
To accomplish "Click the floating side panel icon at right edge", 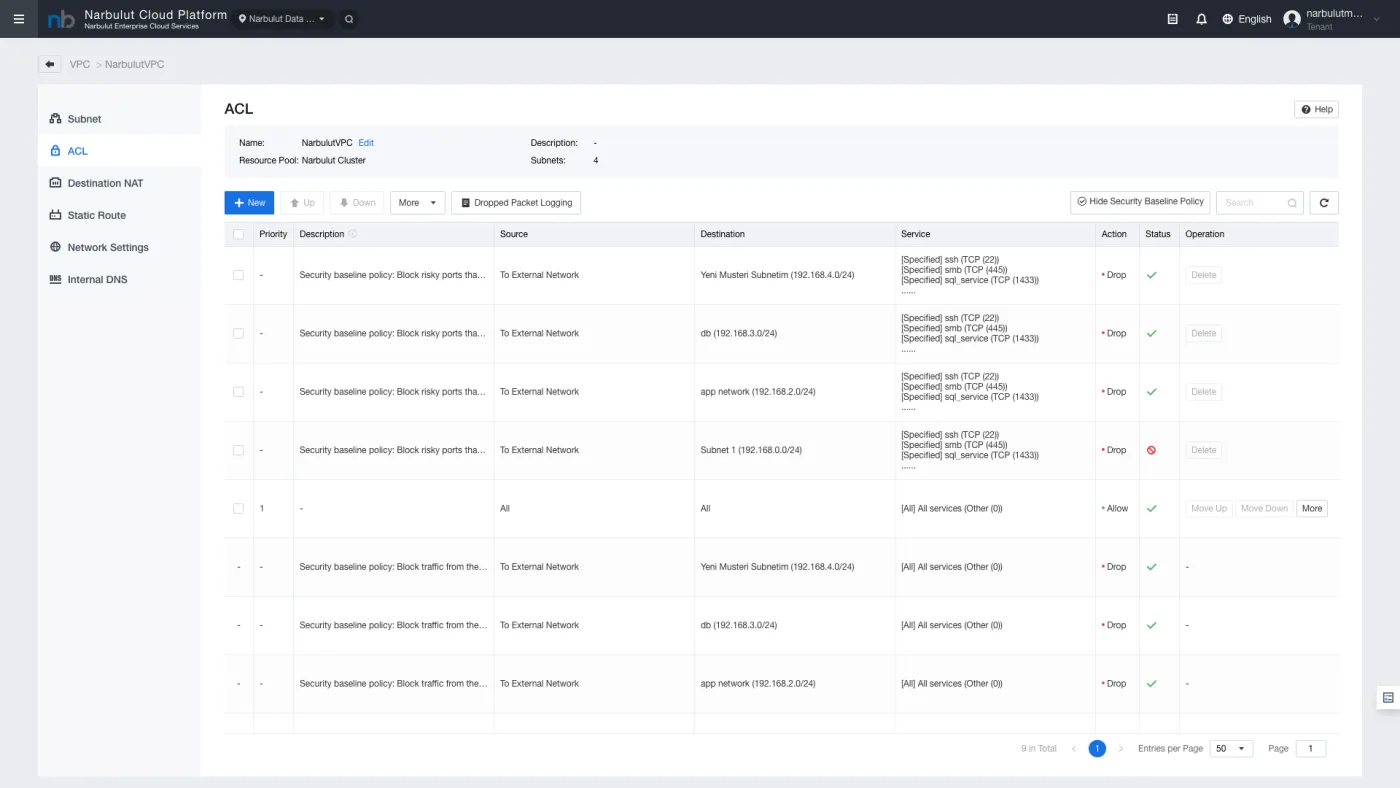I will [x=1388, y=697].
